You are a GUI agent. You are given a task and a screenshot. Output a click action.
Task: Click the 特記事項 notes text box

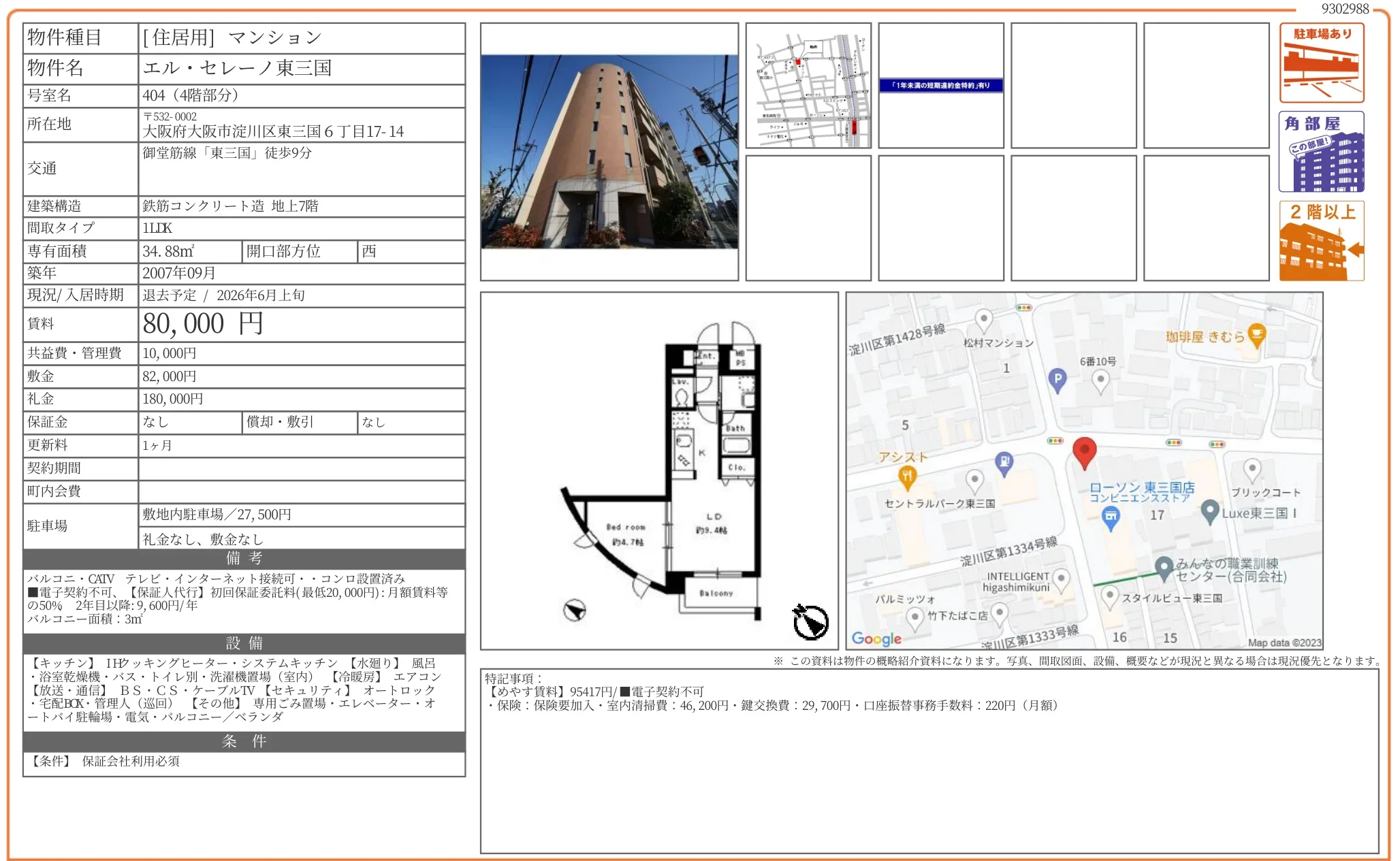point(929,760)
